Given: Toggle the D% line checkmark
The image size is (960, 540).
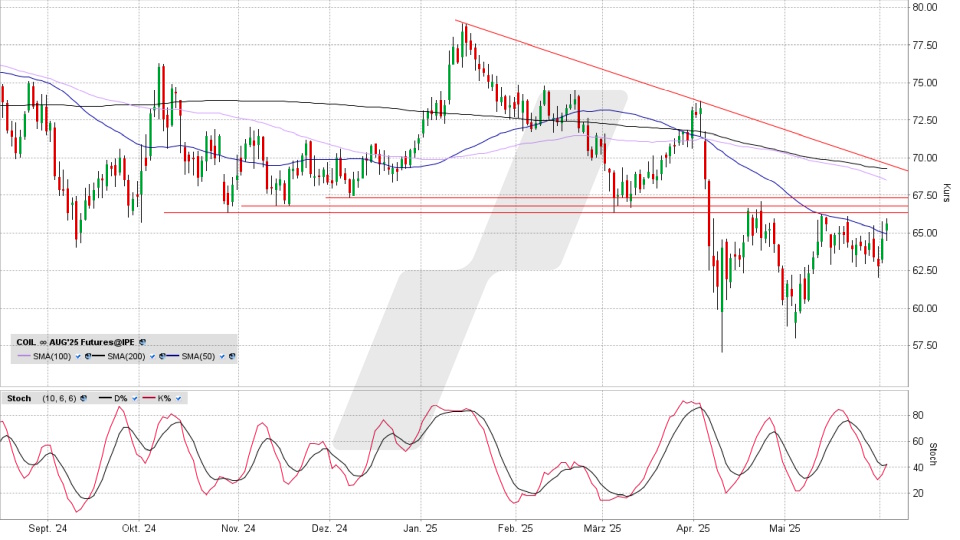Looking at the screenshot, I should (x=135, y=399).
